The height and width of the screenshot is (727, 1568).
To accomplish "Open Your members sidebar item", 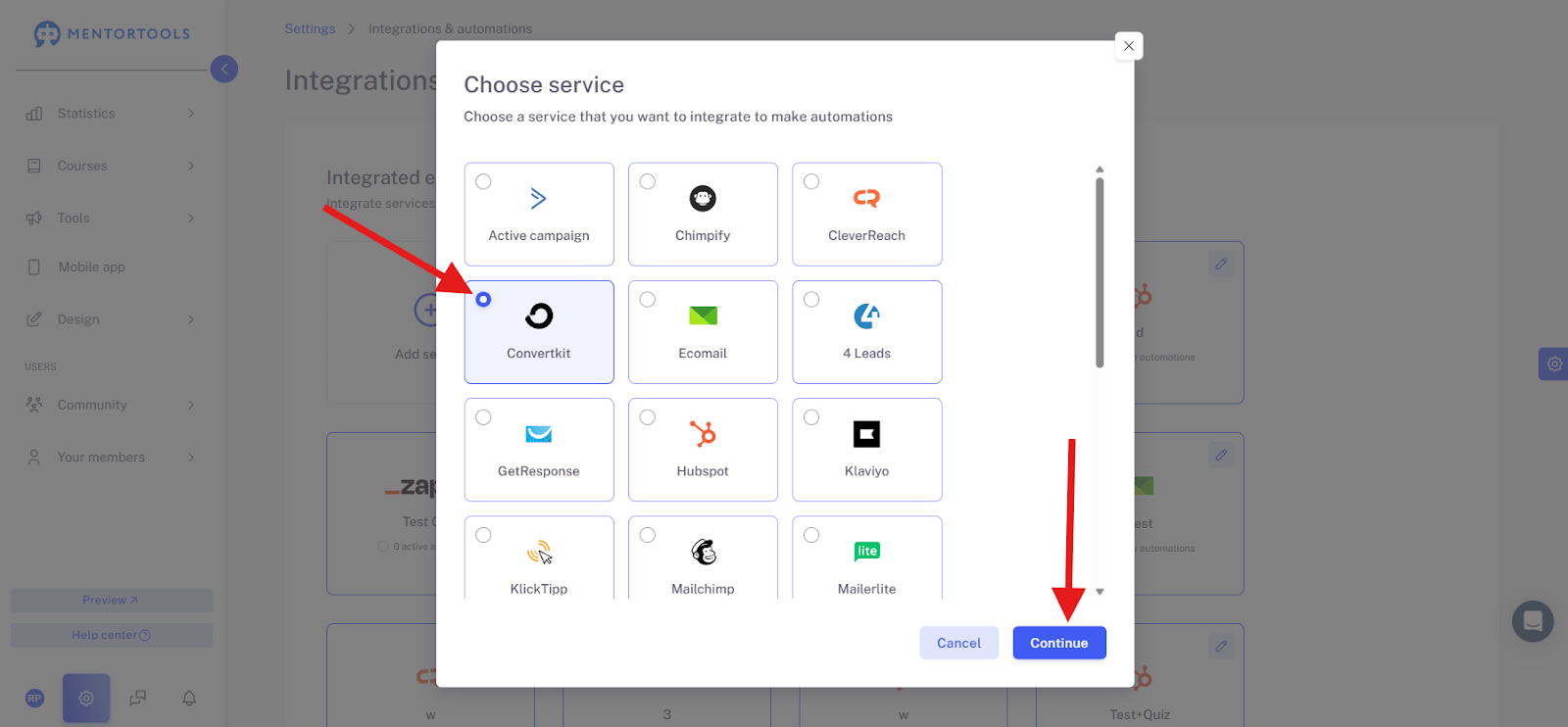I will (x=112, y=458).
